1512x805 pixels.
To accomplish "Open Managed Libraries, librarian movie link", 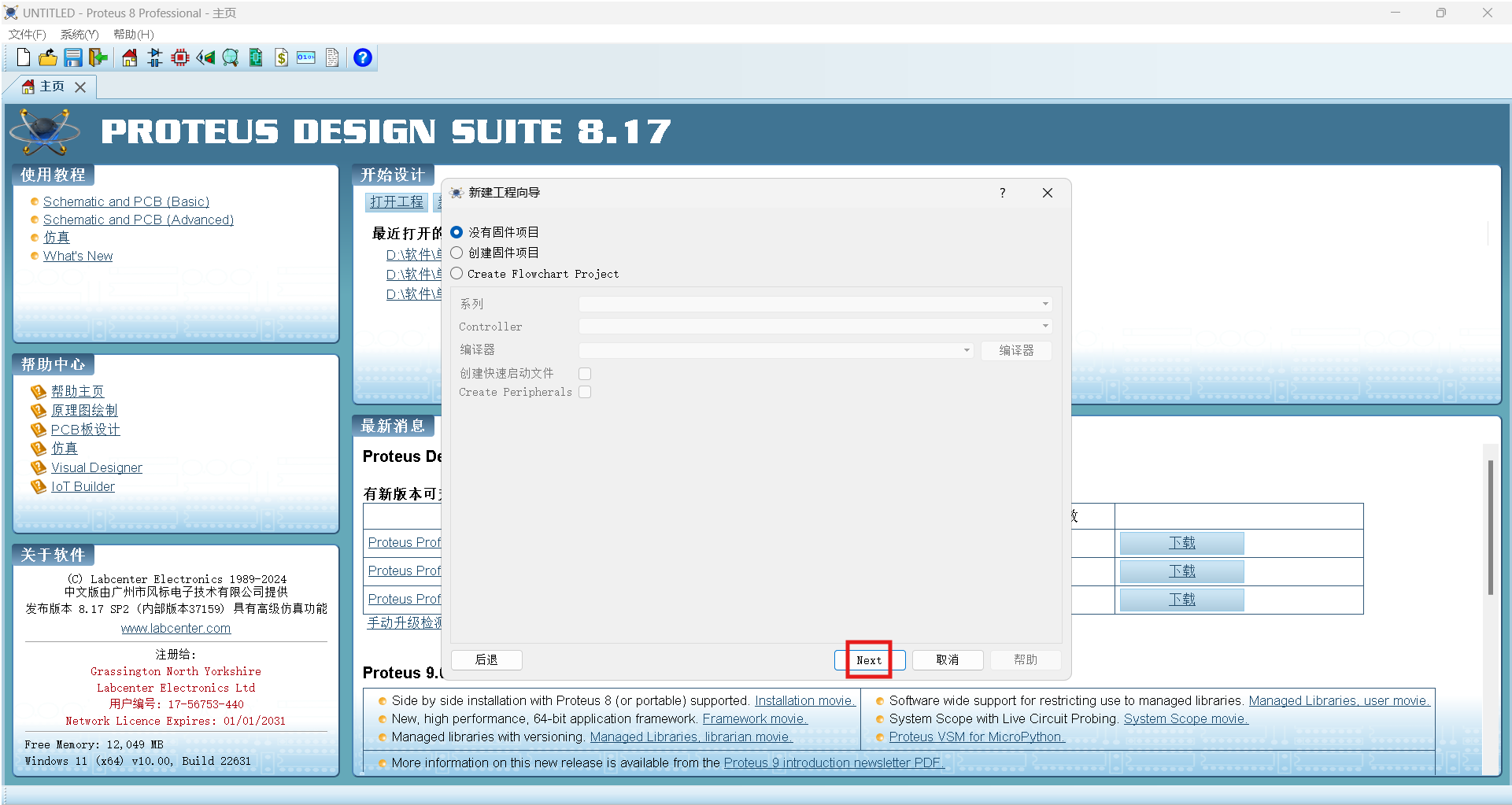I will coord(691,737).
